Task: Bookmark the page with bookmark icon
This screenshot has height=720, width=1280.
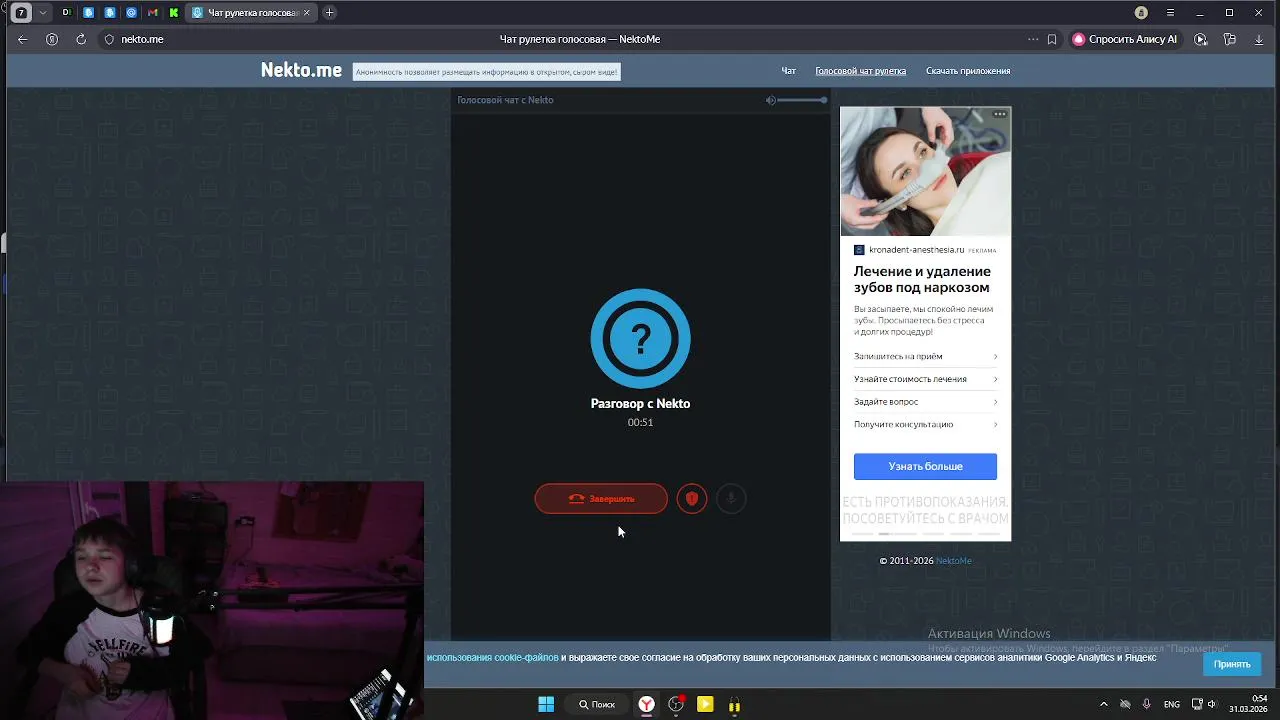Action: coord(1052,39)
